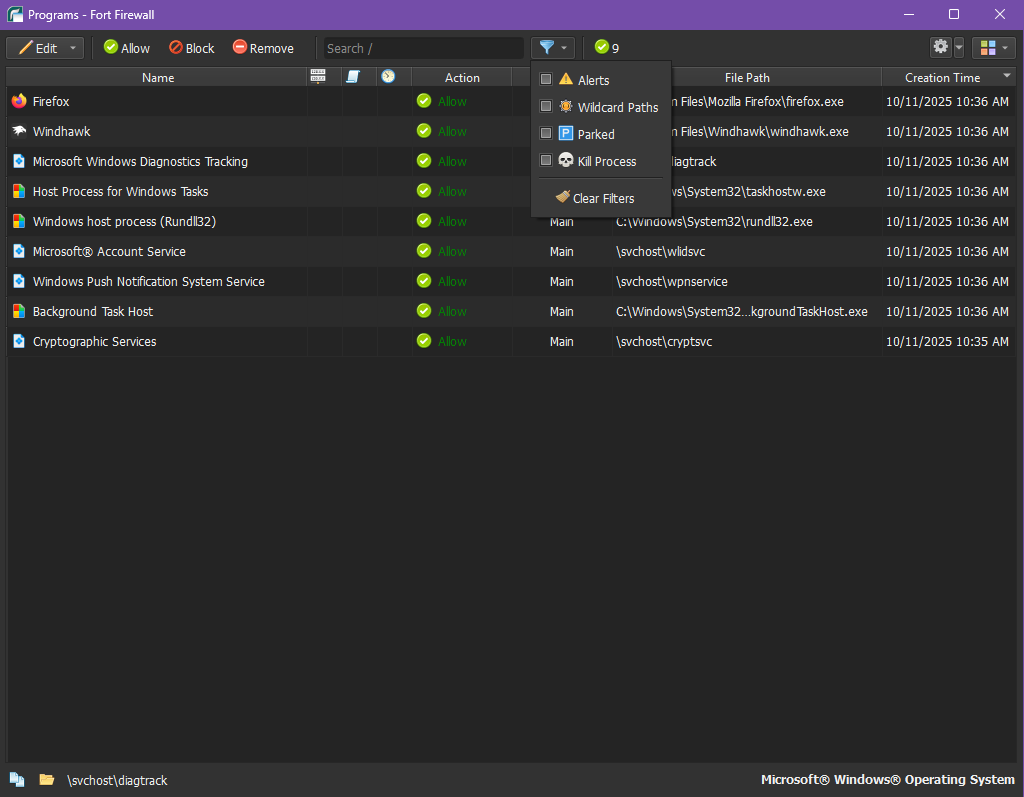Select the Windows host process (Rundll32) row
Viewport: 1024px width, 797px height.
(x=124, y=221)
